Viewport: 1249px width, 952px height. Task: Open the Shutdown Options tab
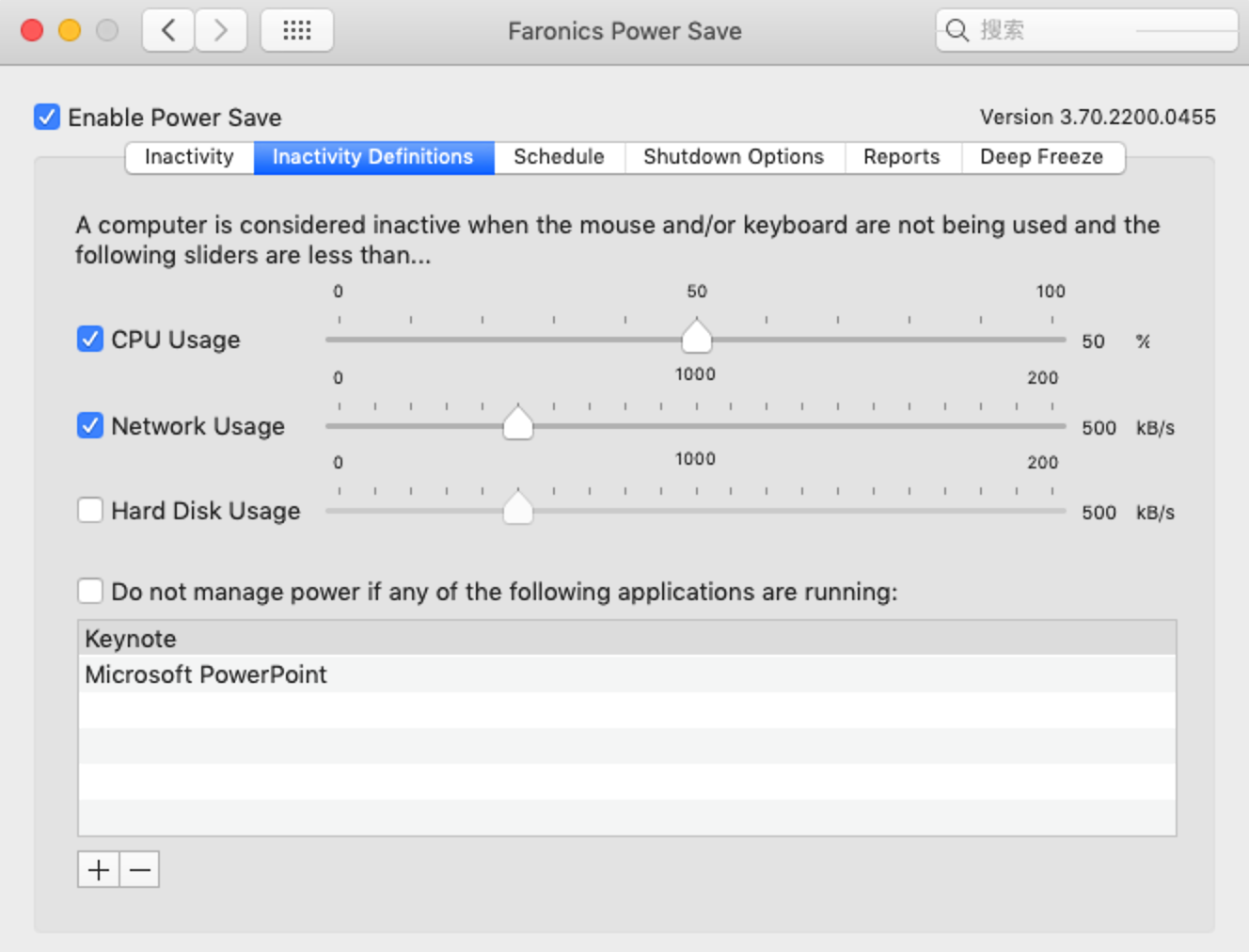click(734, 157)
